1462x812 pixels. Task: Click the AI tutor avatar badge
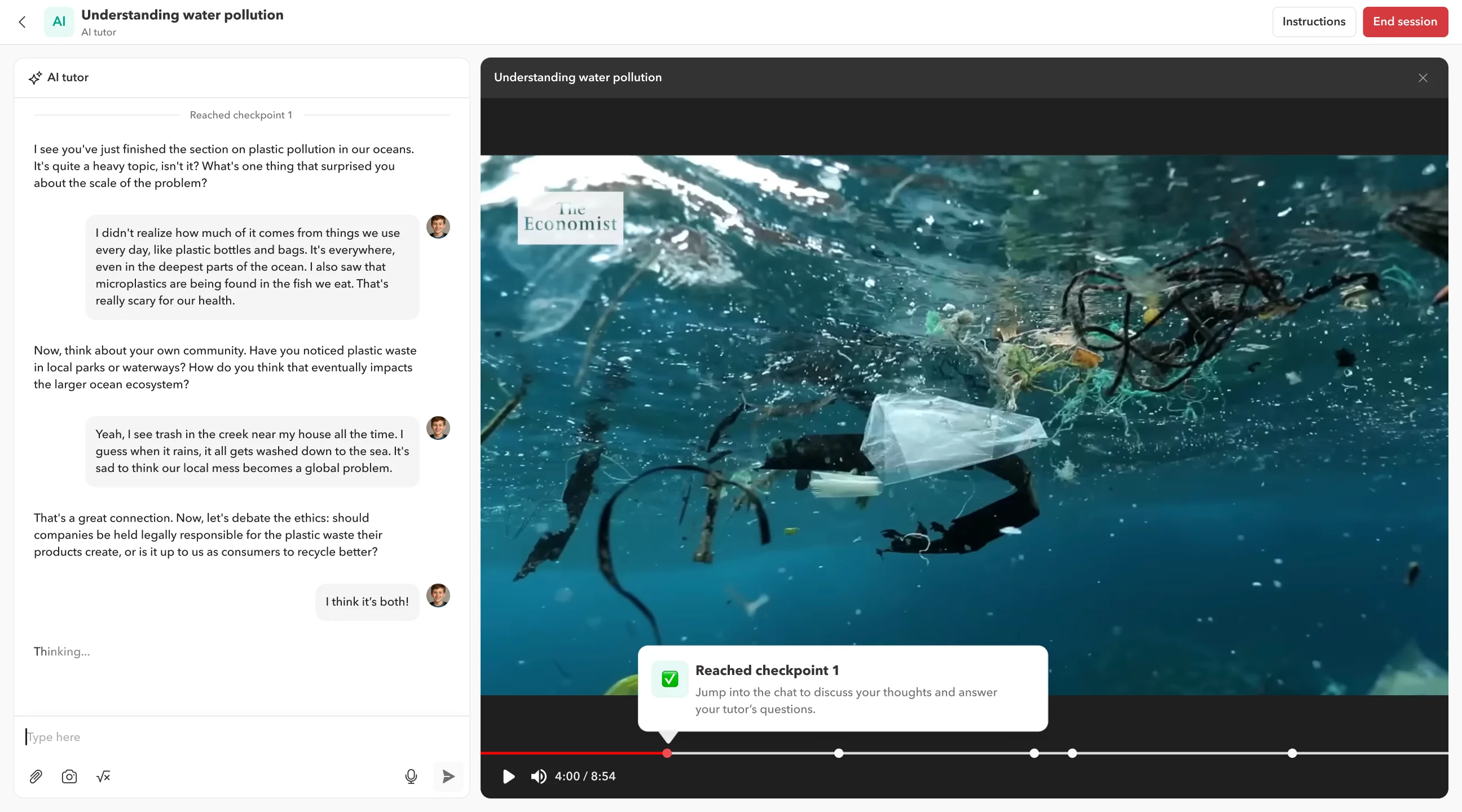[x=59, y=21]
